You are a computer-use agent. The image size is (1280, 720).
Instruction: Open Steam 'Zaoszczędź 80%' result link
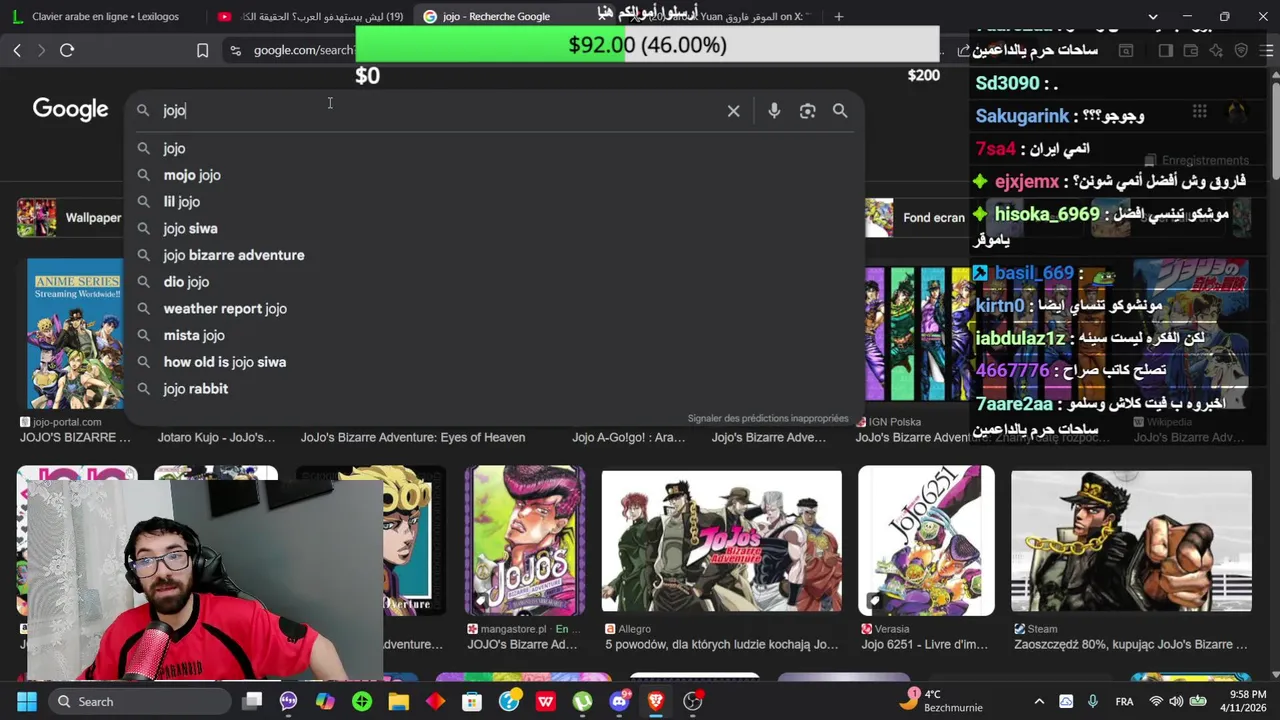pos(1132,644)
